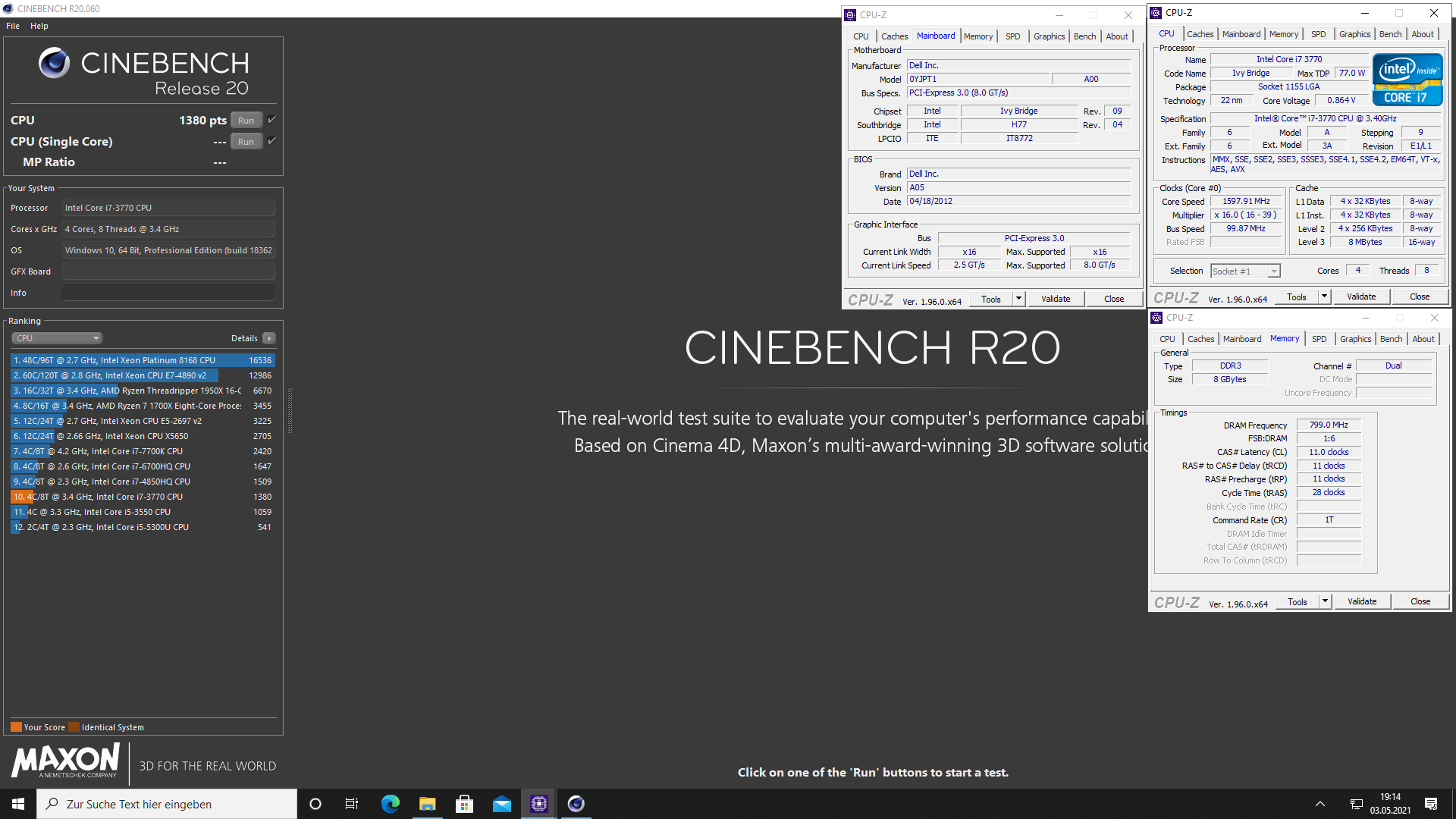
Task: Select ranking row Intel Core i7-7700K
Action: (x=143, y=451)
